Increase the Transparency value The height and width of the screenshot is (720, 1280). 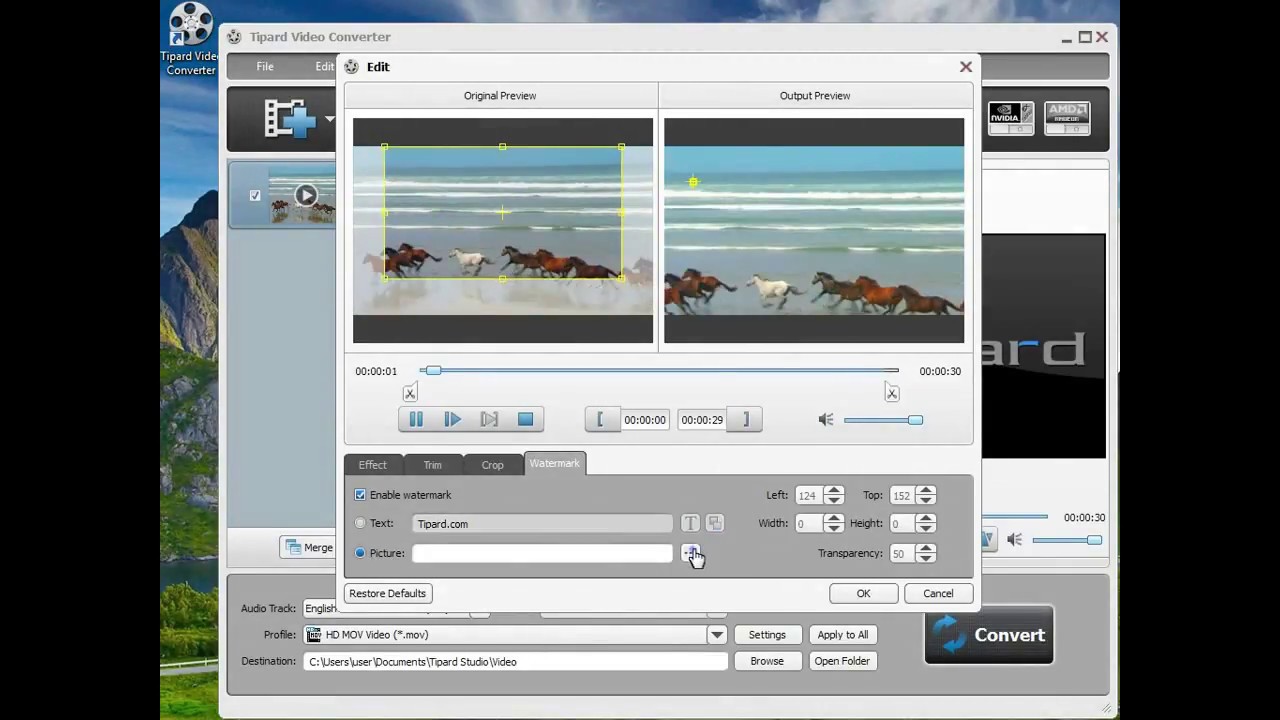[926, 549]
